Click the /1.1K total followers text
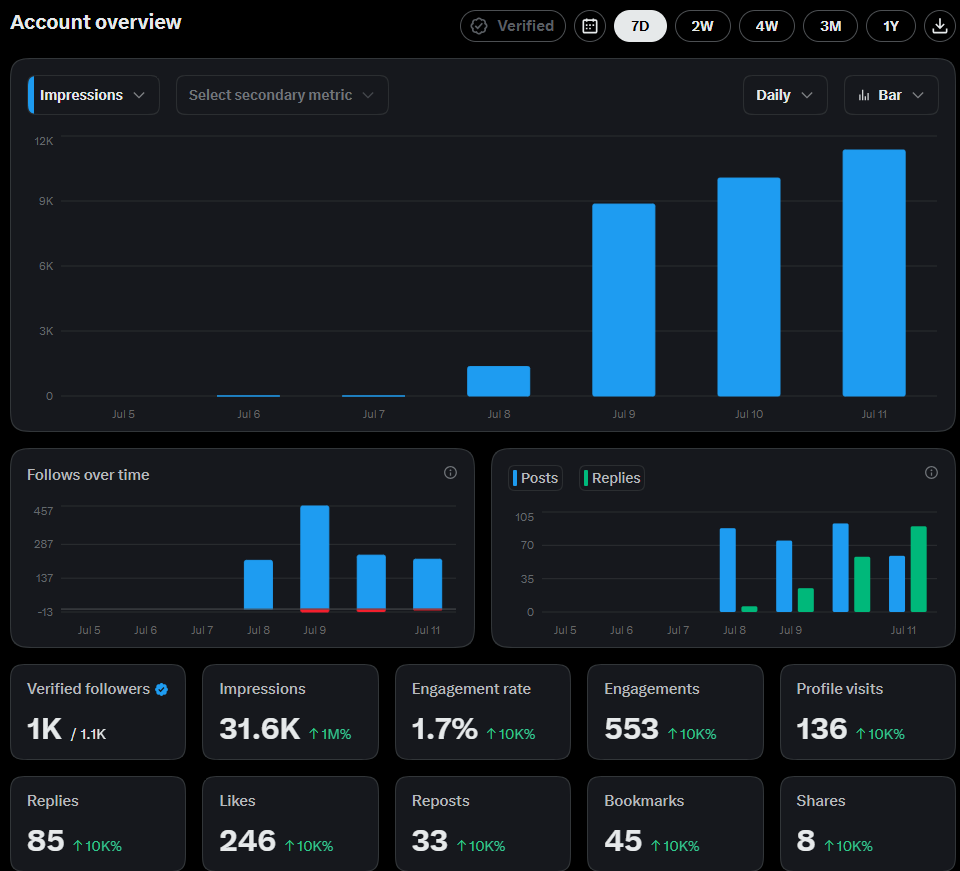The image size is (960, 871). [89, 734]
